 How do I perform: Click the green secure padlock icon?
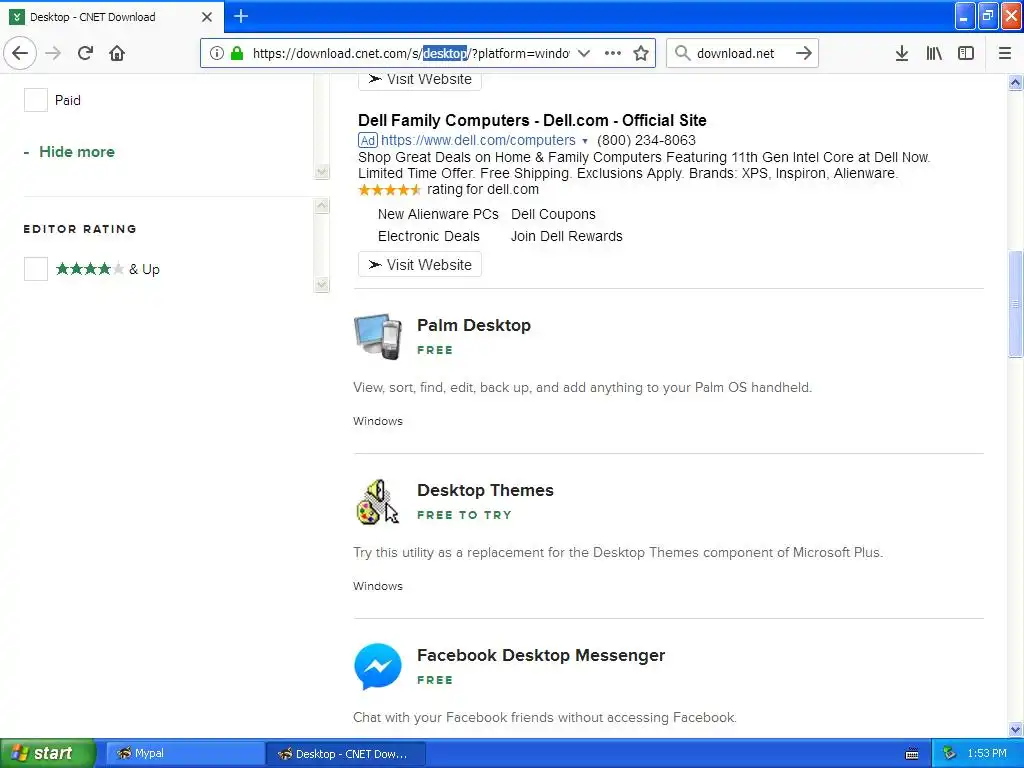click(237, 53)
